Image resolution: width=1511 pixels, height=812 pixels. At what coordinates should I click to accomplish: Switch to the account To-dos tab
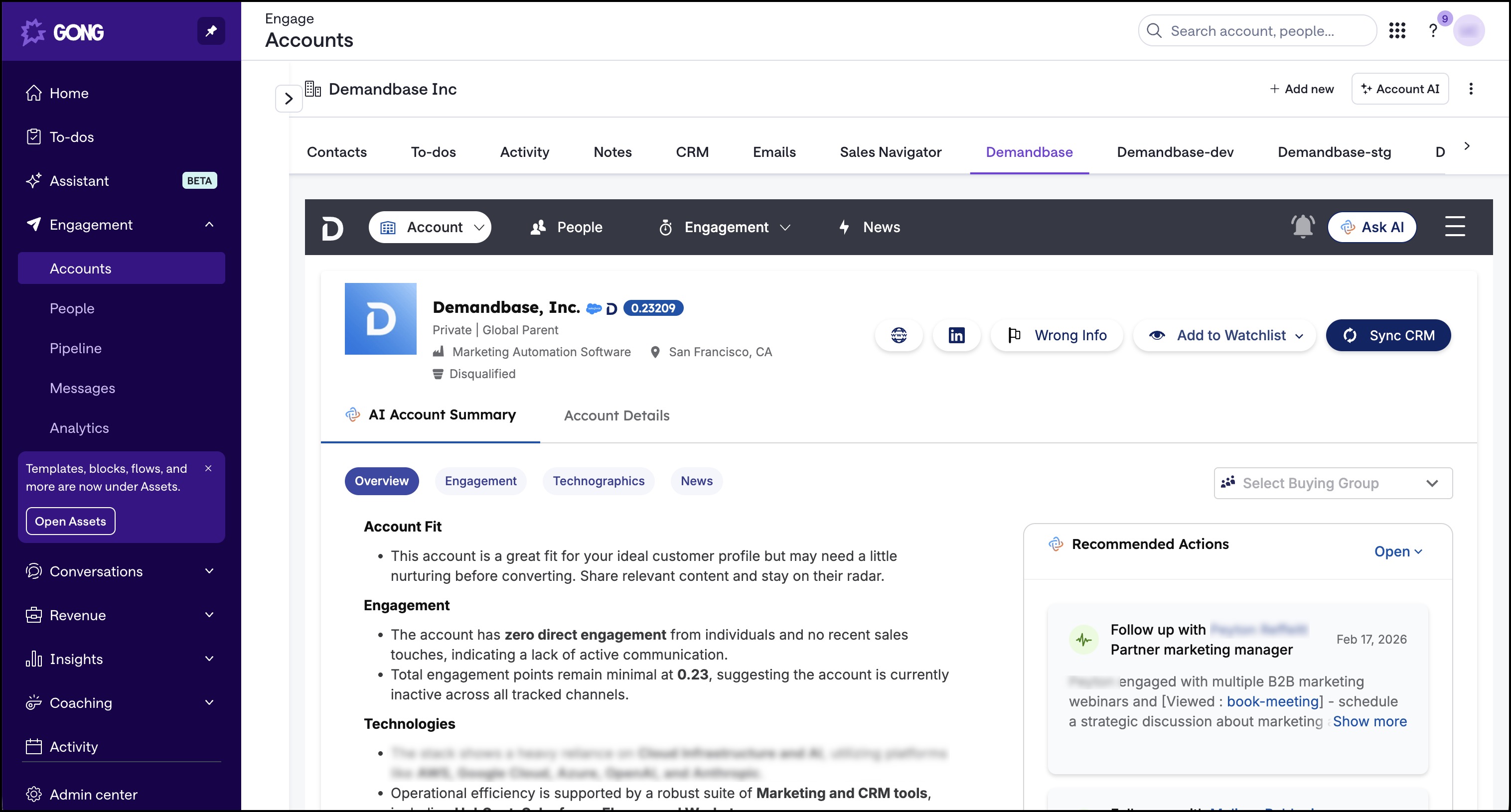[434, 152]
